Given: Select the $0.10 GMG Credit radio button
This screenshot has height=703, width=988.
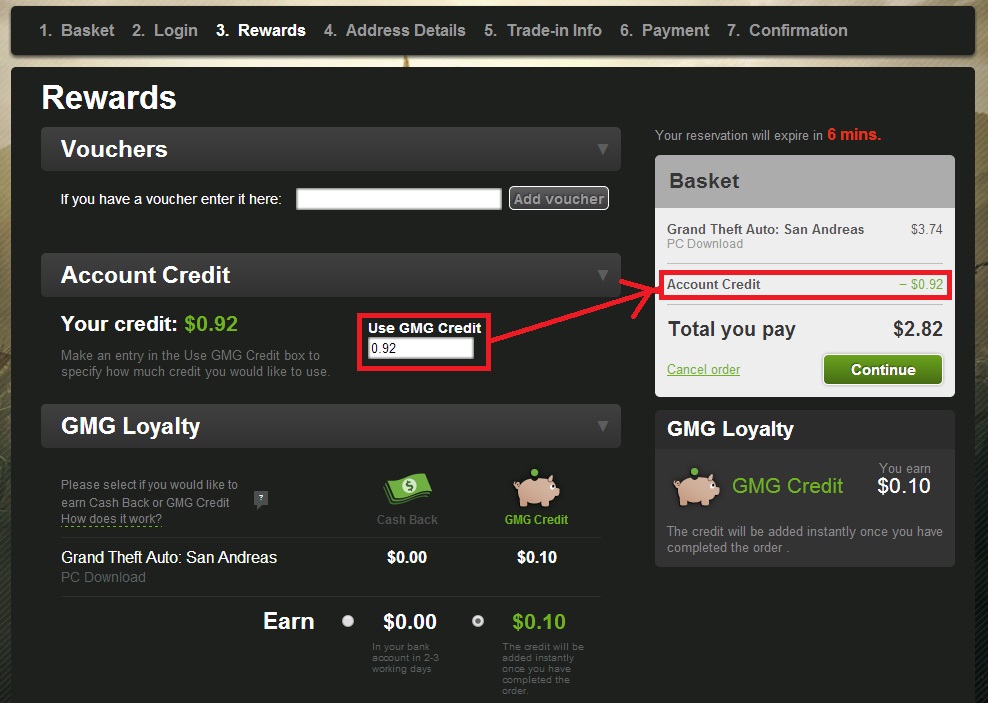Looking at the screenshot, I should [x=478, y=621].
